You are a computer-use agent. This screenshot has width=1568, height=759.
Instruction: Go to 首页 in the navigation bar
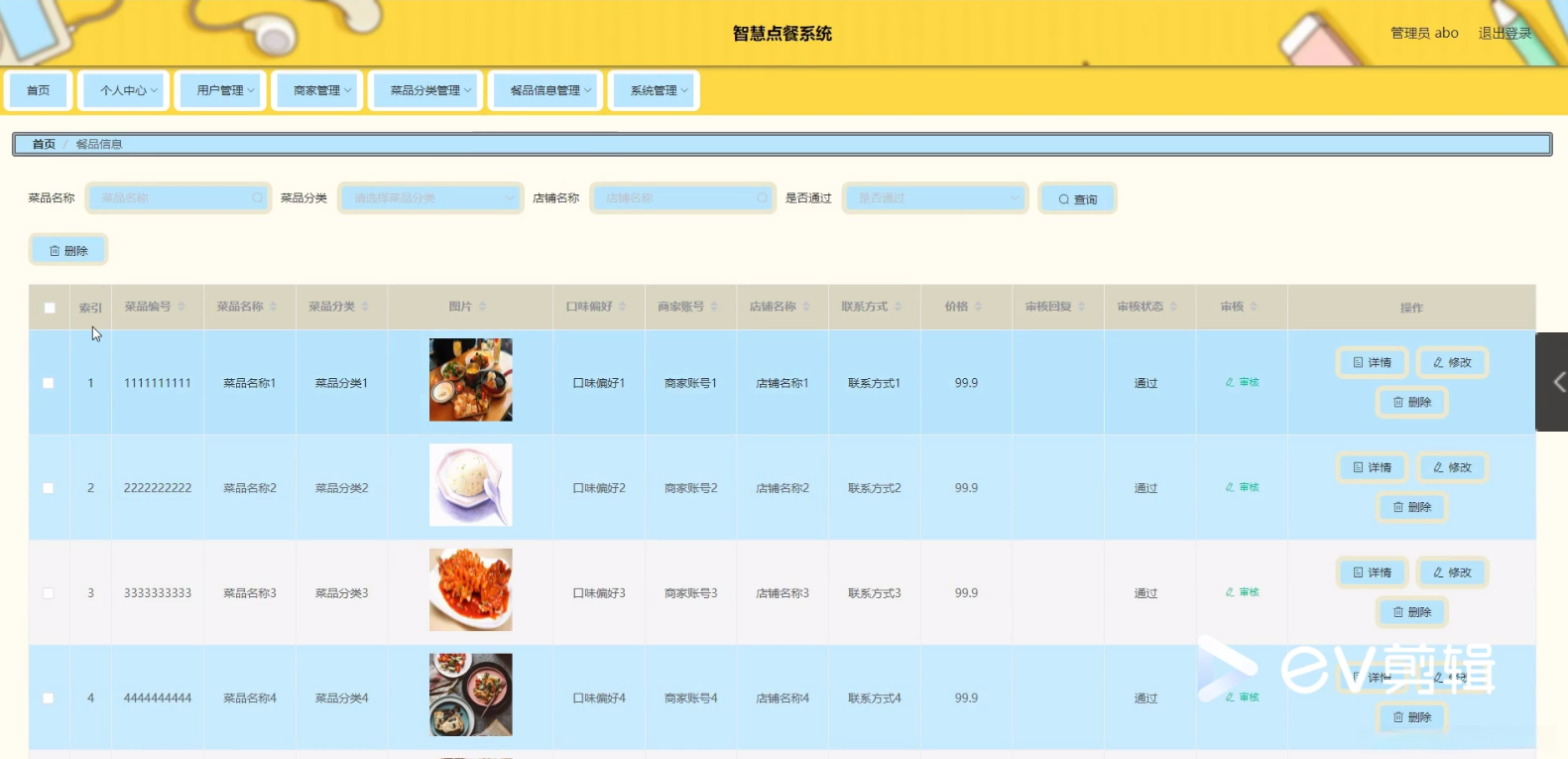coord(39,90)
